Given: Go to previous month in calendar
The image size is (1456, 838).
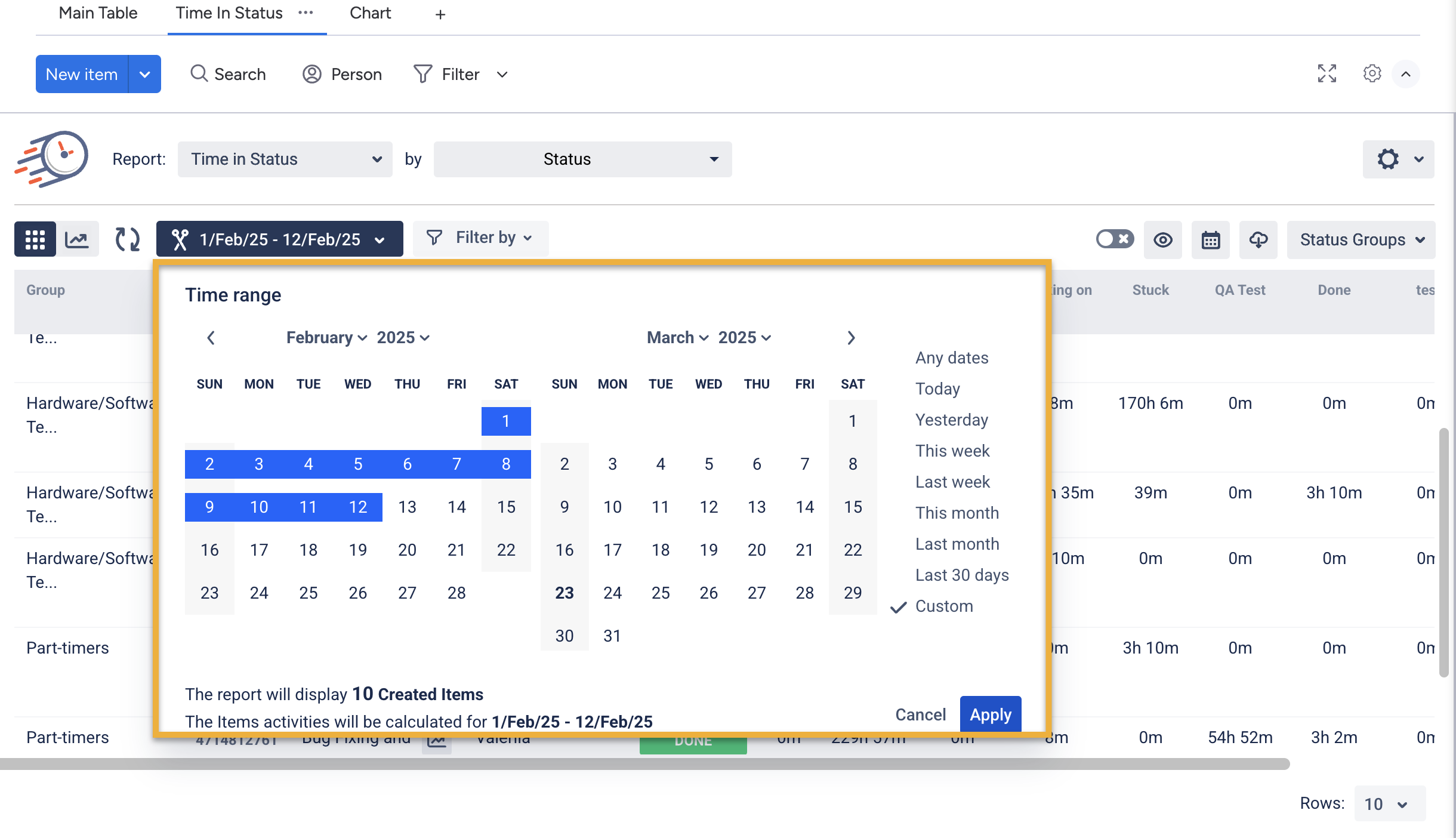Looking at the screenshot, I should 211,338.
